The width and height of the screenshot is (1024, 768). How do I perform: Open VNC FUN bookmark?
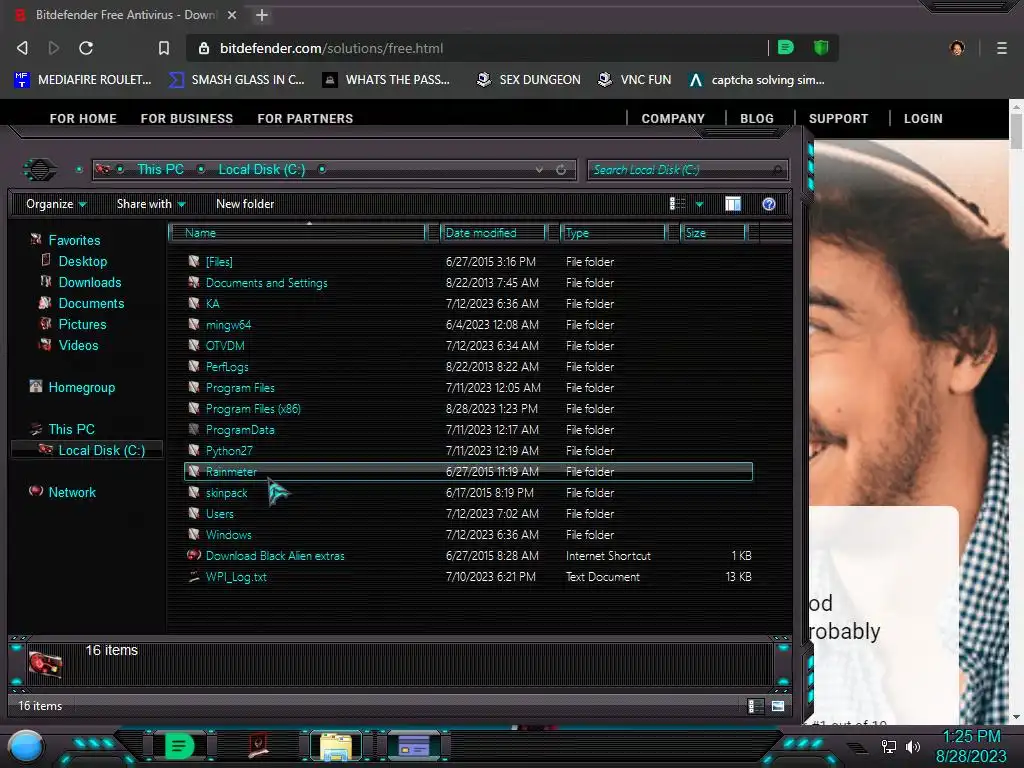(x=635, y=80)
